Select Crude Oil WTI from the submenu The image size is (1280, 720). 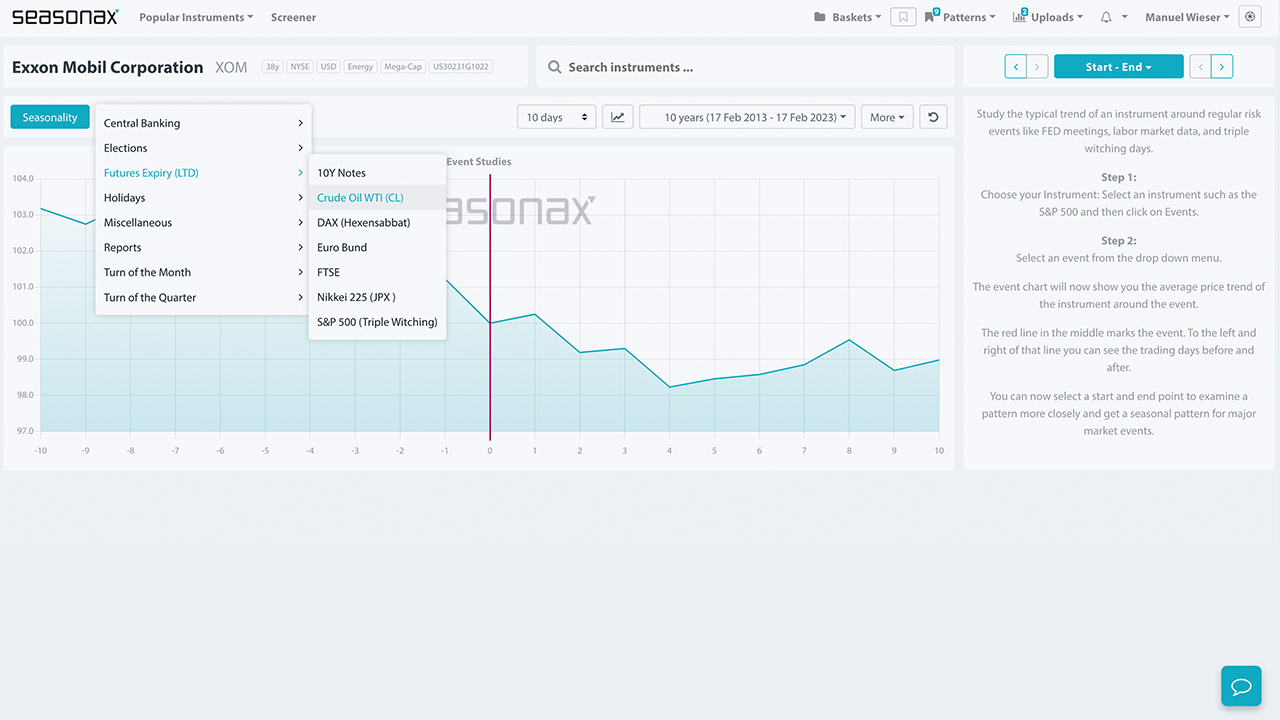[360, 197]
